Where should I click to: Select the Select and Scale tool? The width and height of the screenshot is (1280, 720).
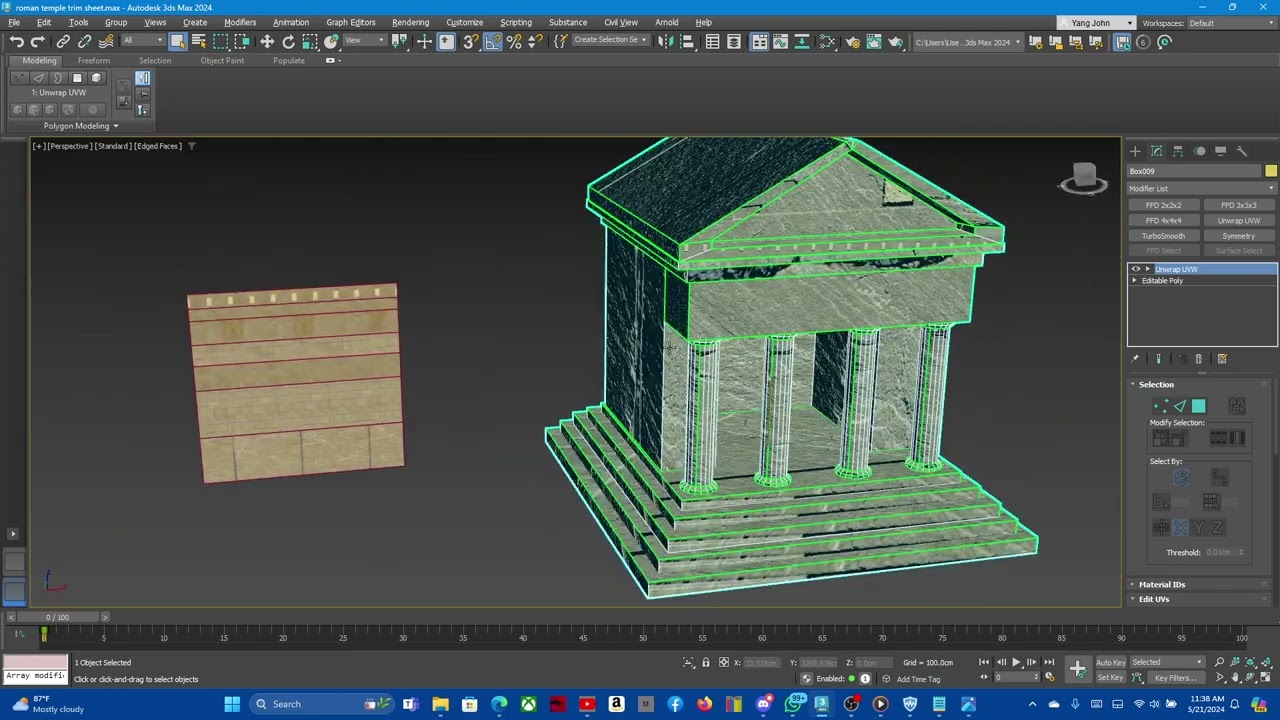310,41
